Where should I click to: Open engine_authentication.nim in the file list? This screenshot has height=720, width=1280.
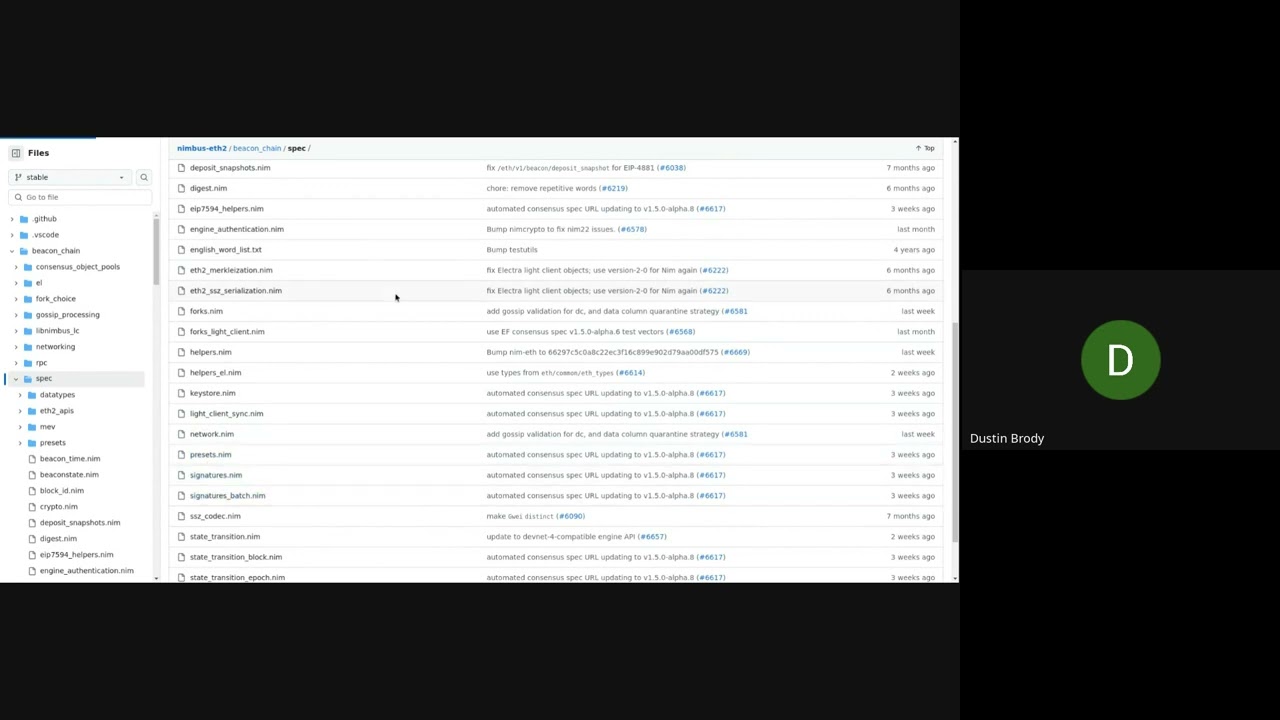coord(237,229)
